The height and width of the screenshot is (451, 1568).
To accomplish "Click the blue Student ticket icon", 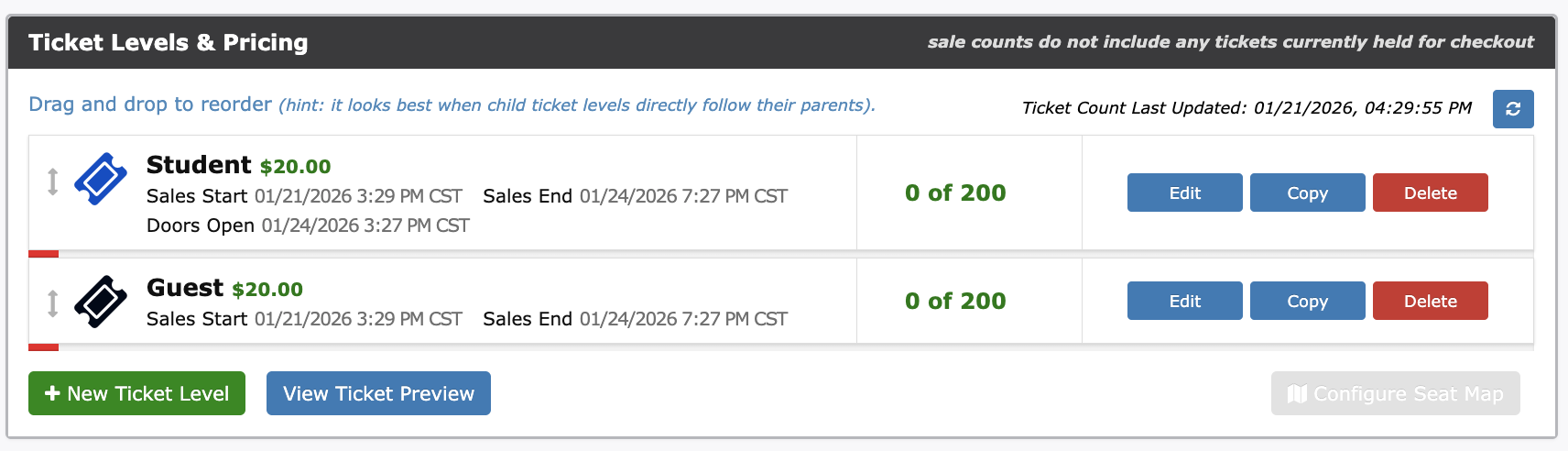I will point(101,179).
